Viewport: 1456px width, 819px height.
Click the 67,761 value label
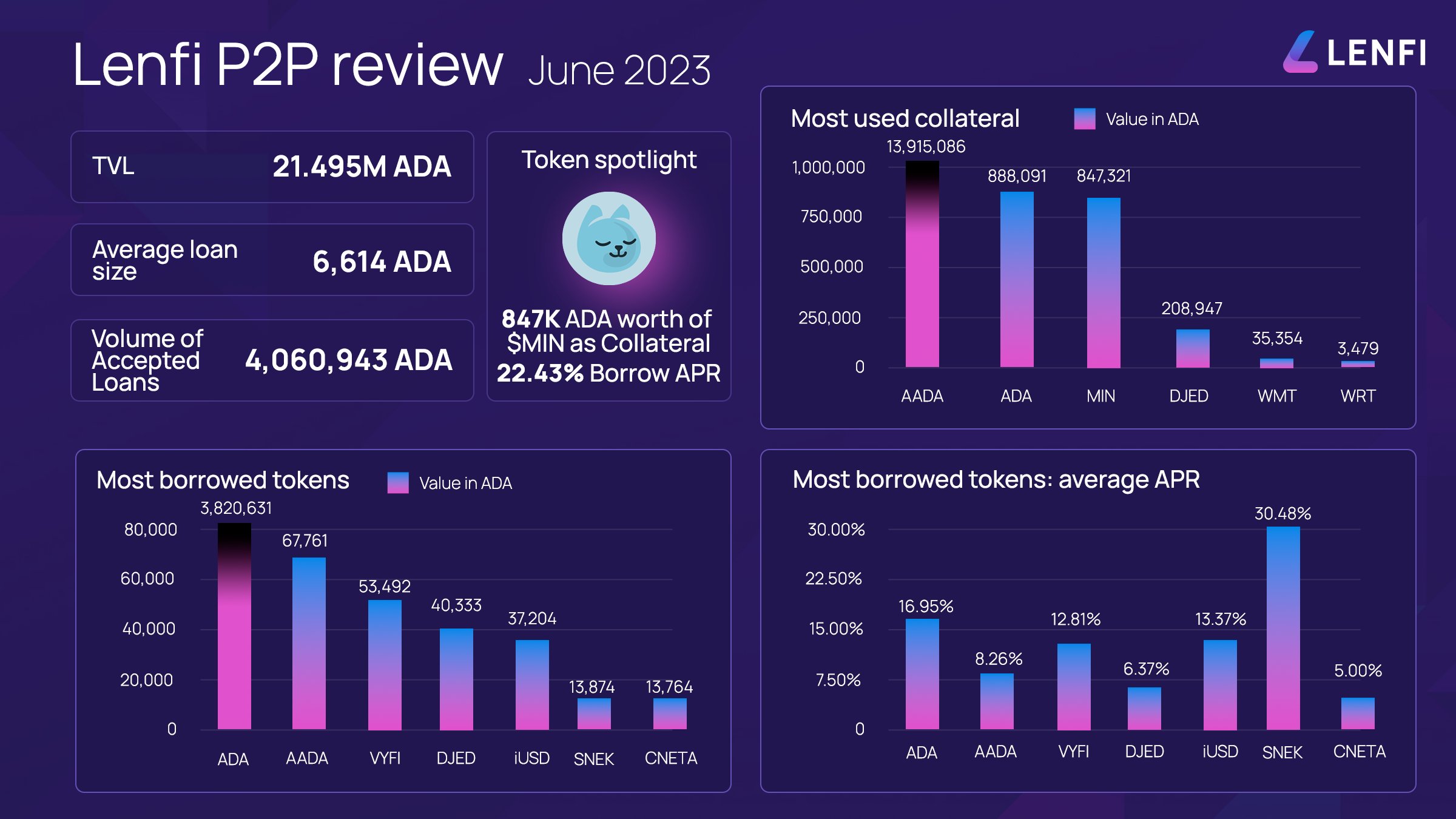click(x=305, y=541)
